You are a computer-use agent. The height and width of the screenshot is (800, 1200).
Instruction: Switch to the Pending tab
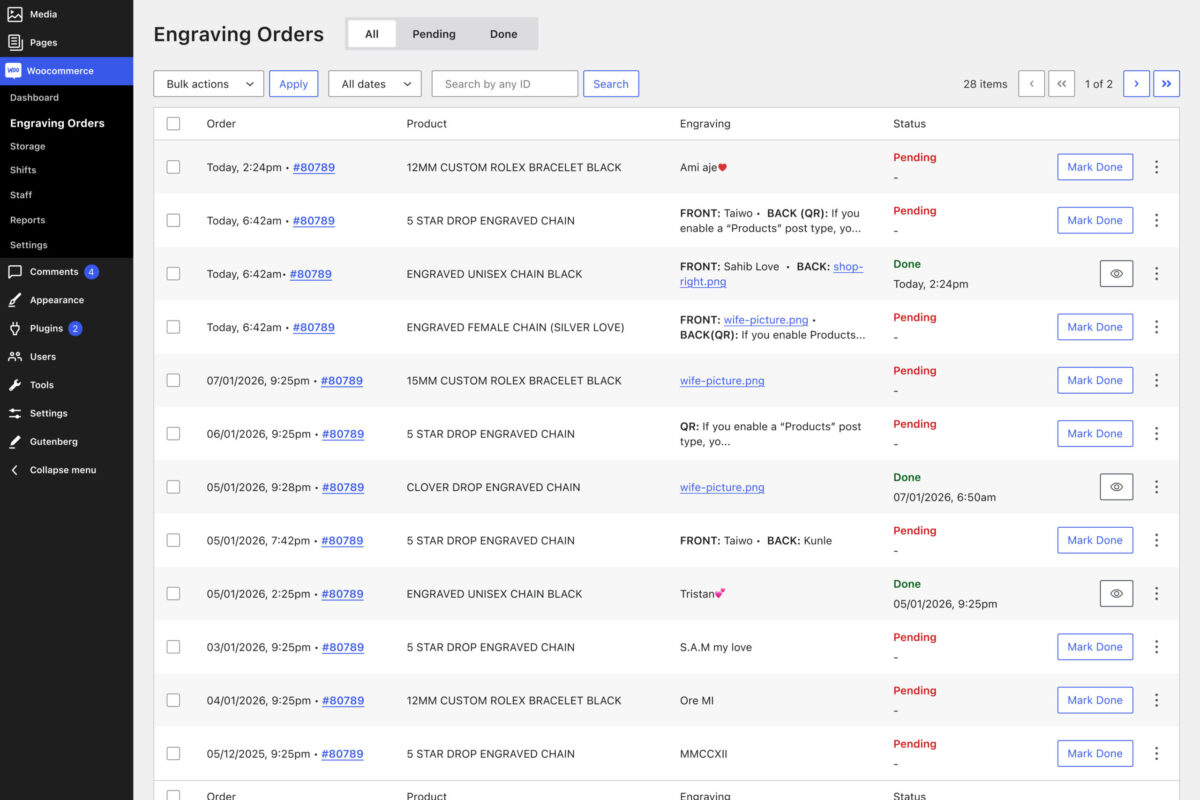pyautogui.click(x=434, y=34)
